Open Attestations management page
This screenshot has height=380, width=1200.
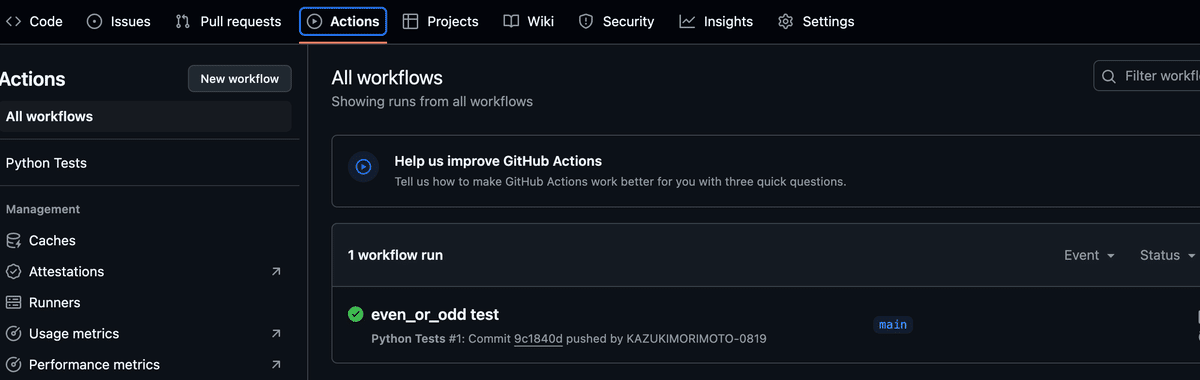(x=146, y=271)
